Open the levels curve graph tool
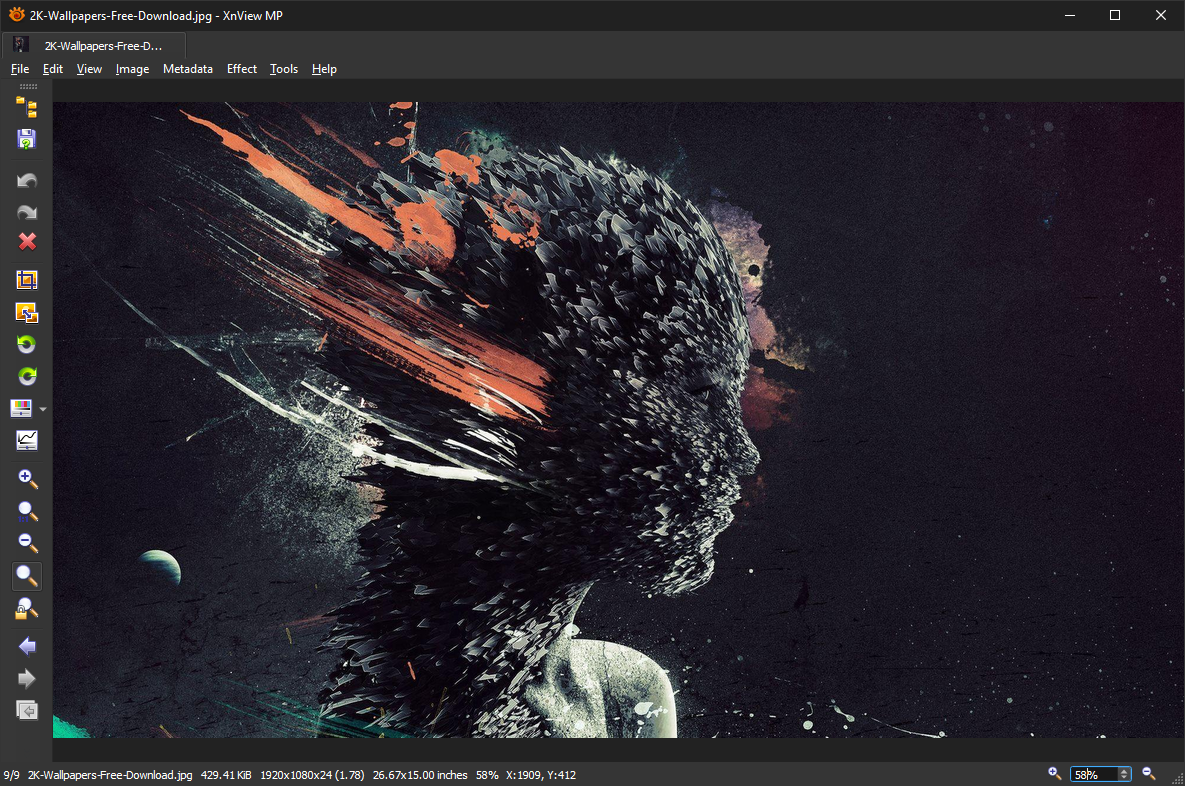The image size is (1185, 786). [27, 440]
